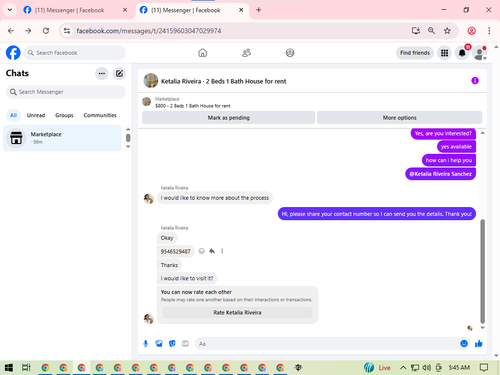Start a new message with compose icon

119,73
